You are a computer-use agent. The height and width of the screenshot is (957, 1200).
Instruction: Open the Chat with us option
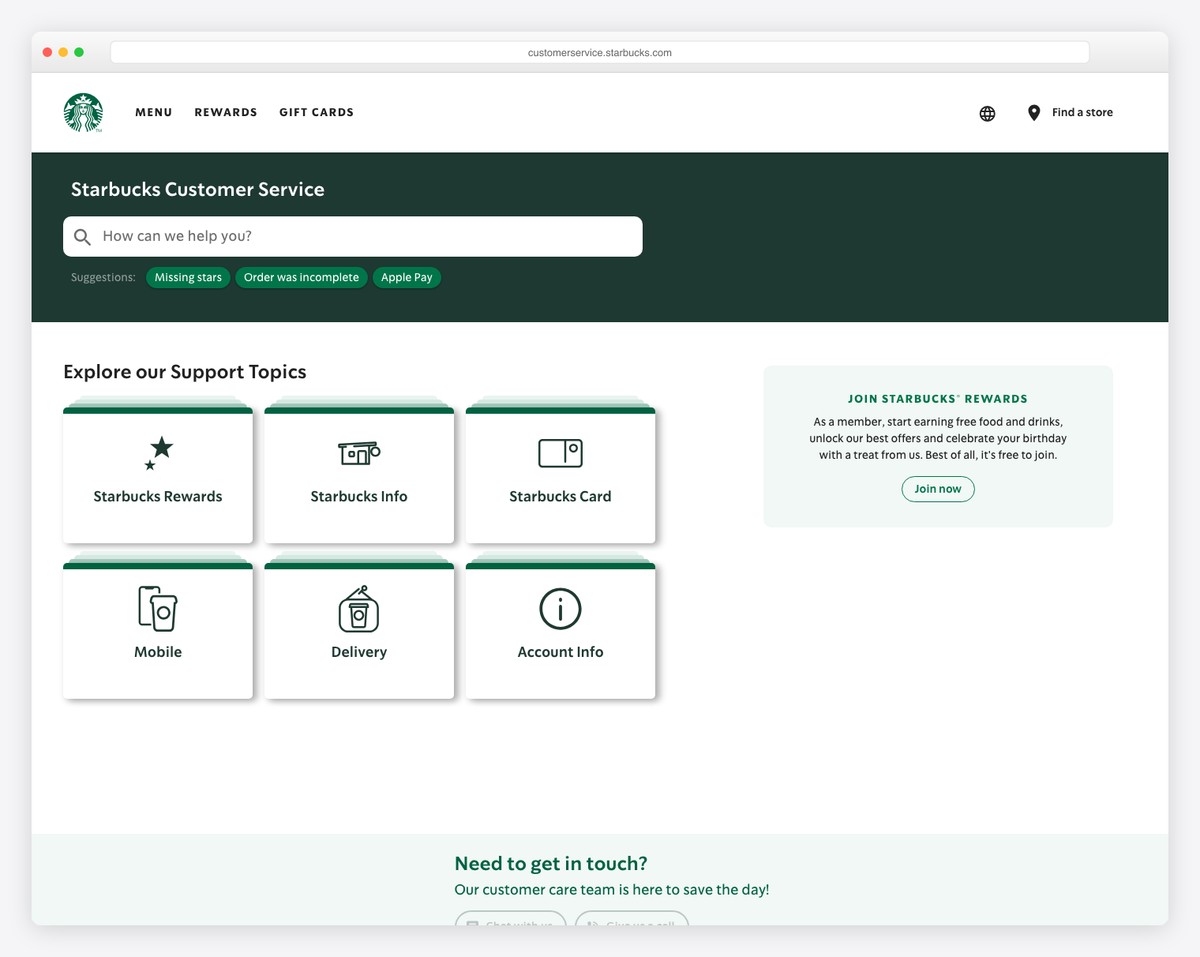[x=510, y=925]
